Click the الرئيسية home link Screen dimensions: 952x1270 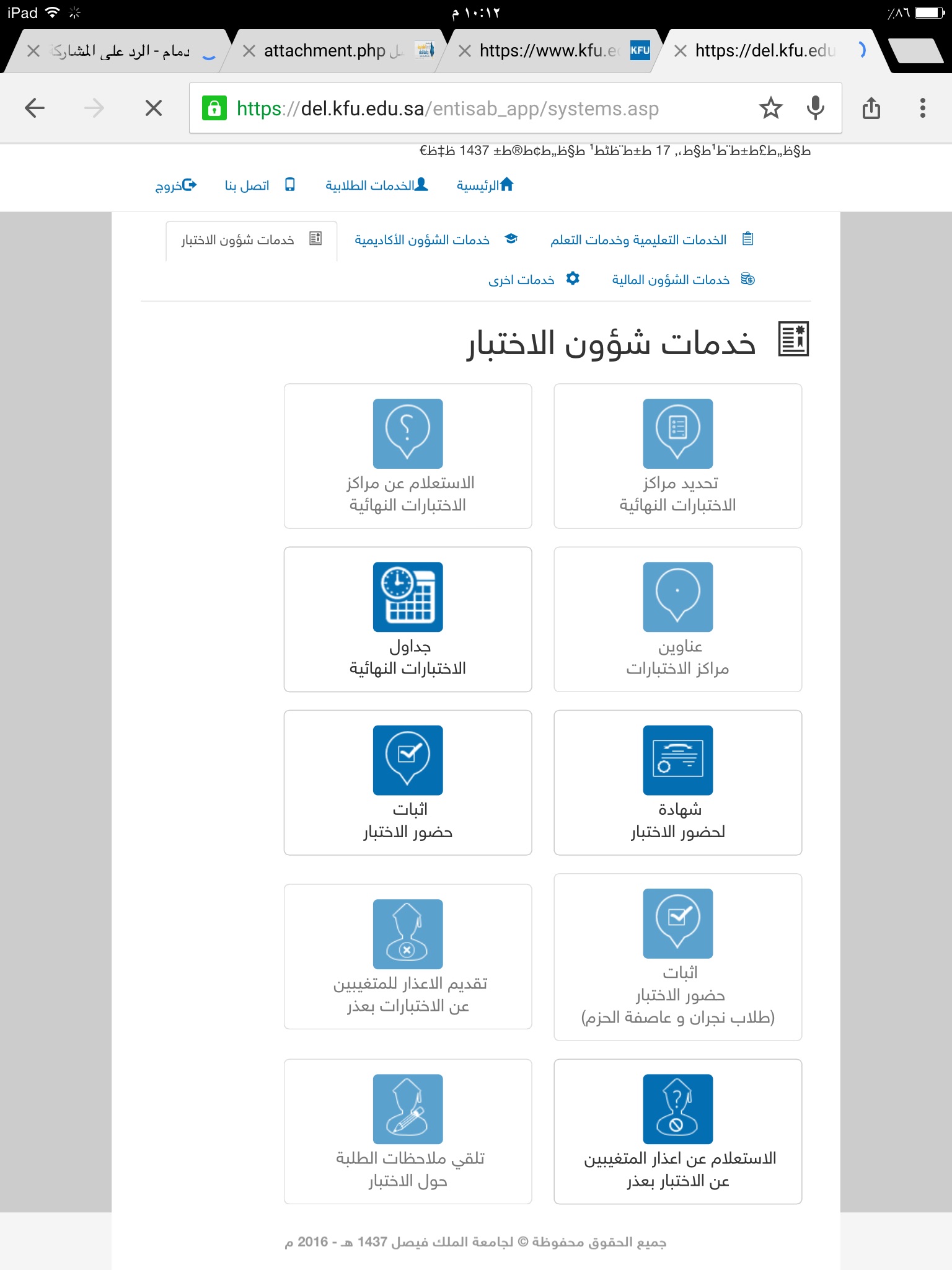tap(485, 185)
